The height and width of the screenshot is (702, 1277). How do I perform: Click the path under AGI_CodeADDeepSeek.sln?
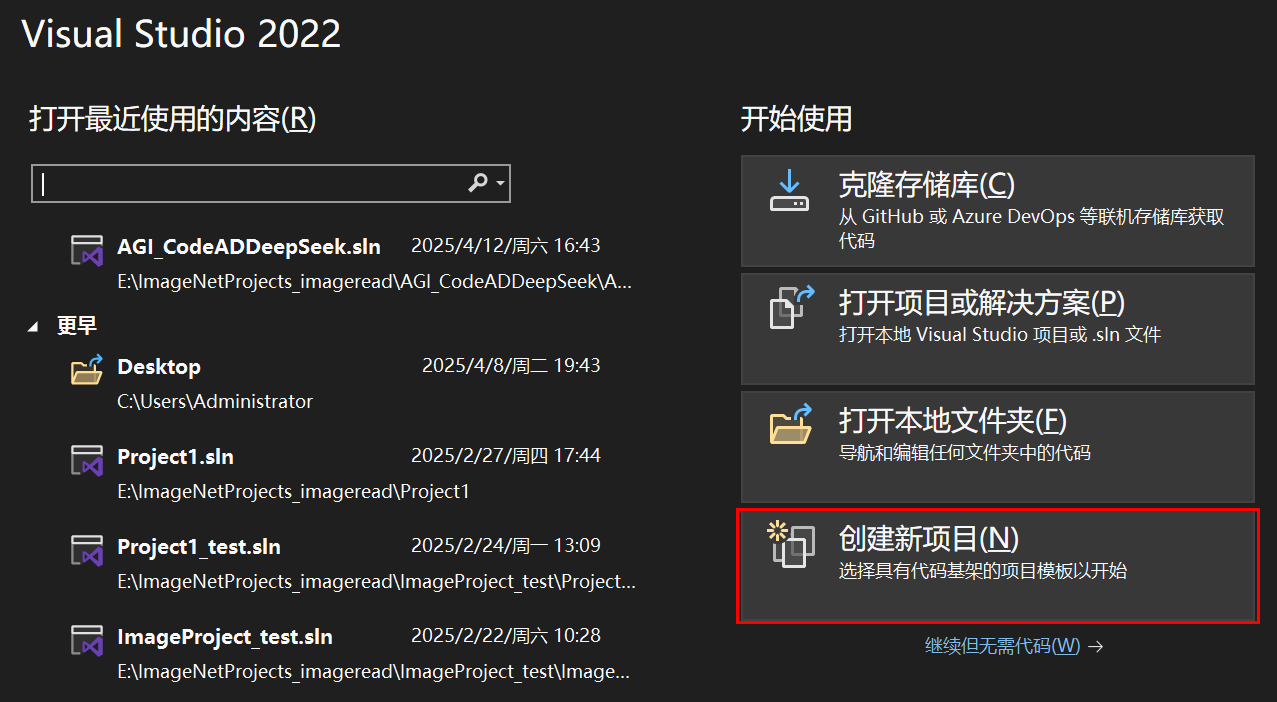[375, 282]
